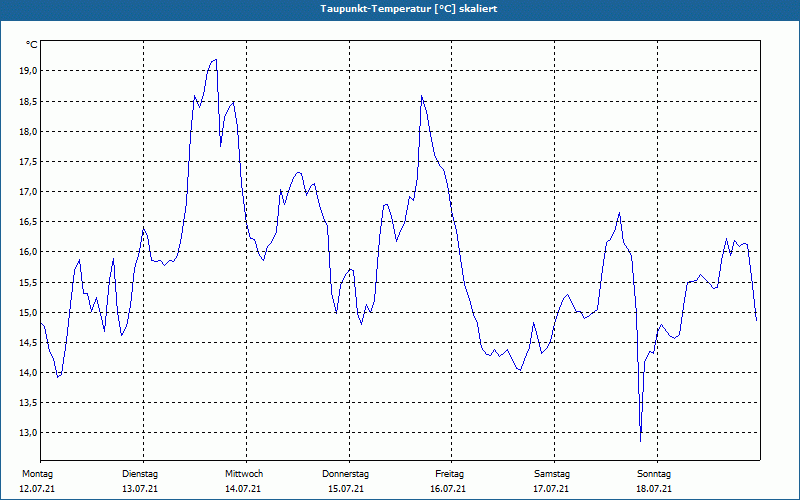The height and width of the screenshot is (500, 800).
Task: Click the °C unit label
Action: [x=32, y=45]
